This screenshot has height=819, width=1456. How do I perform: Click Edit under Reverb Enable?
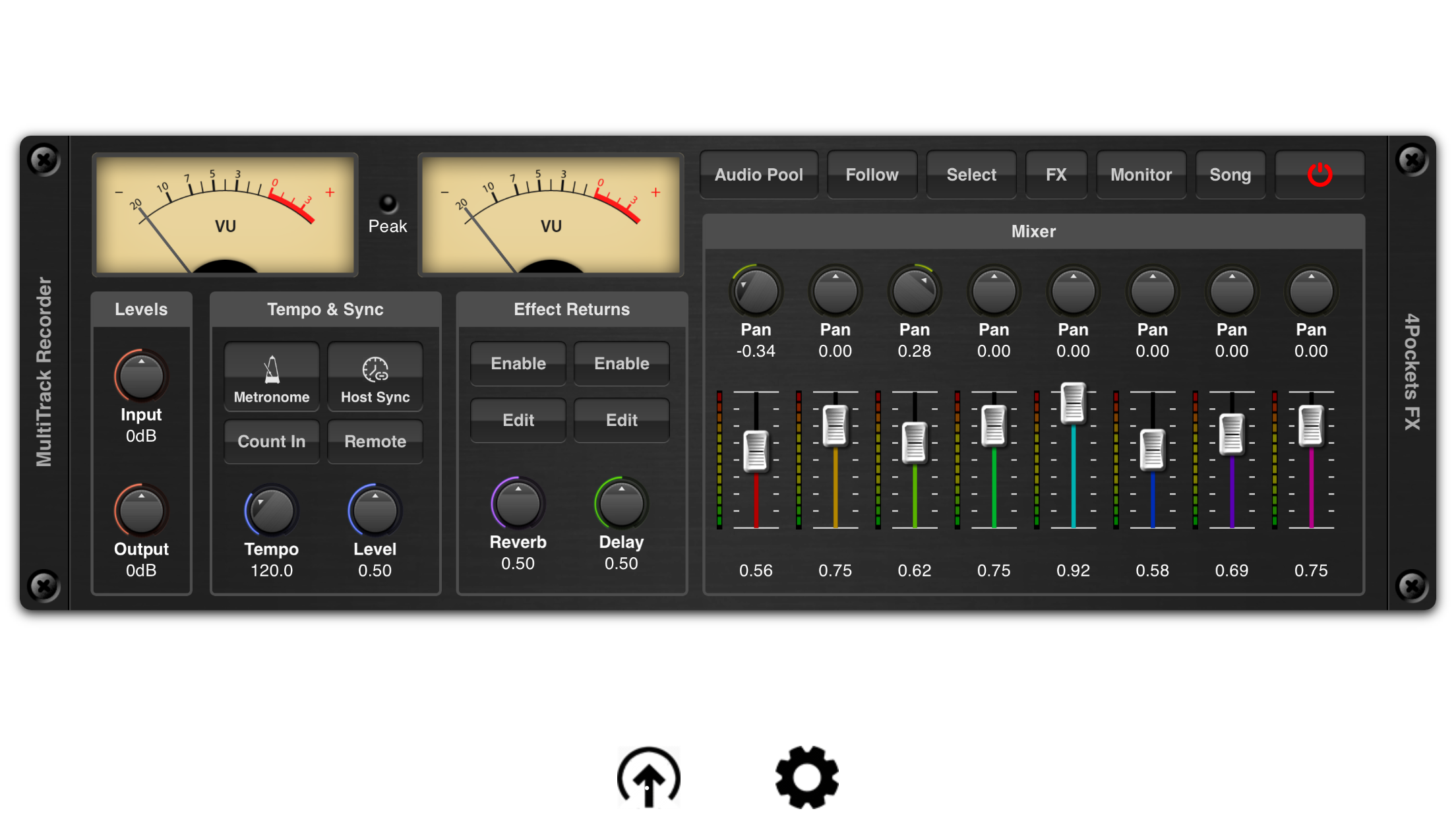[518, 420]
